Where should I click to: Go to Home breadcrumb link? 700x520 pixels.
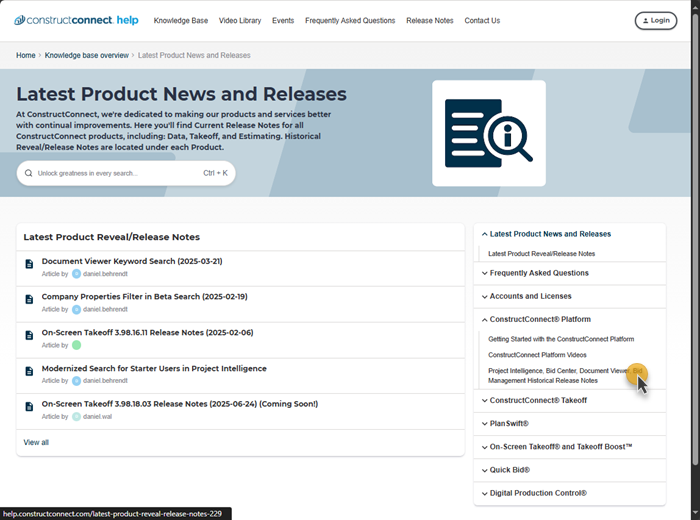[25, 55]
